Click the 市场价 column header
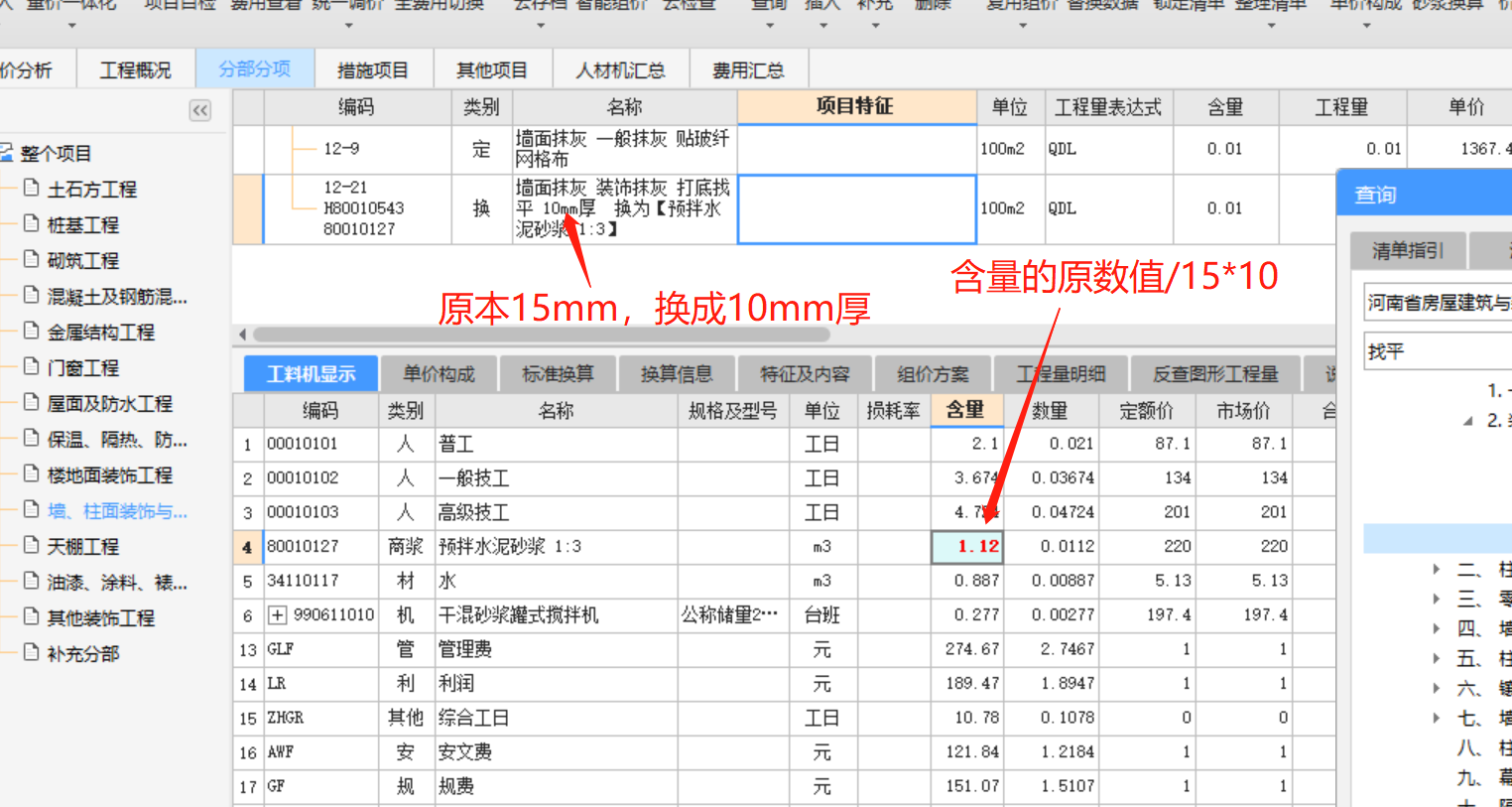 click(x=1244, y=410)
